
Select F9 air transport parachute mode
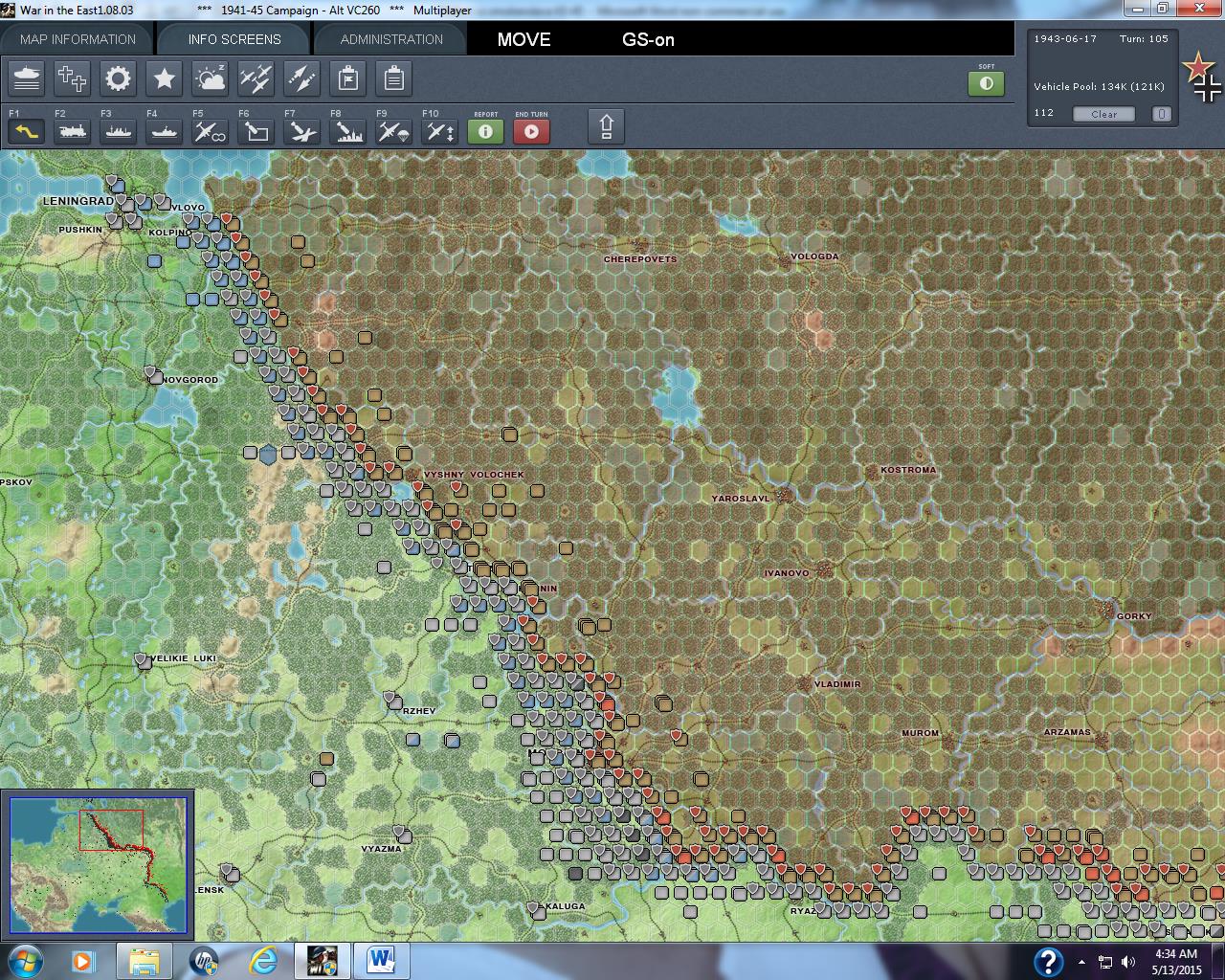point(394,130)
